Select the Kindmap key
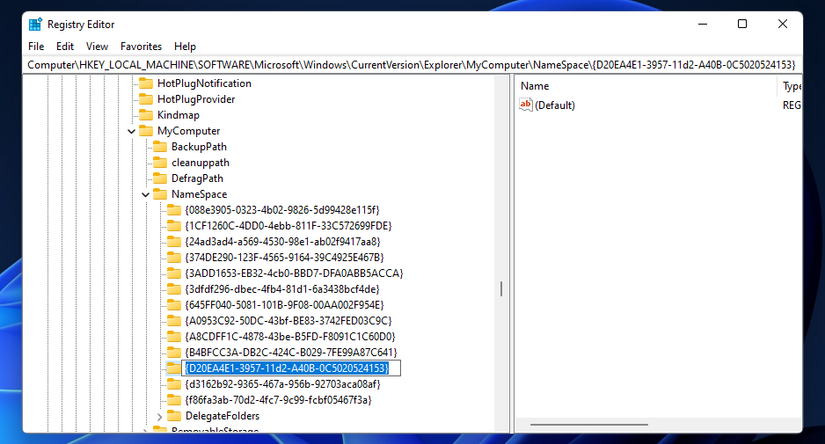This screenshot has height=444, width=825. click(x=178, y=115)
